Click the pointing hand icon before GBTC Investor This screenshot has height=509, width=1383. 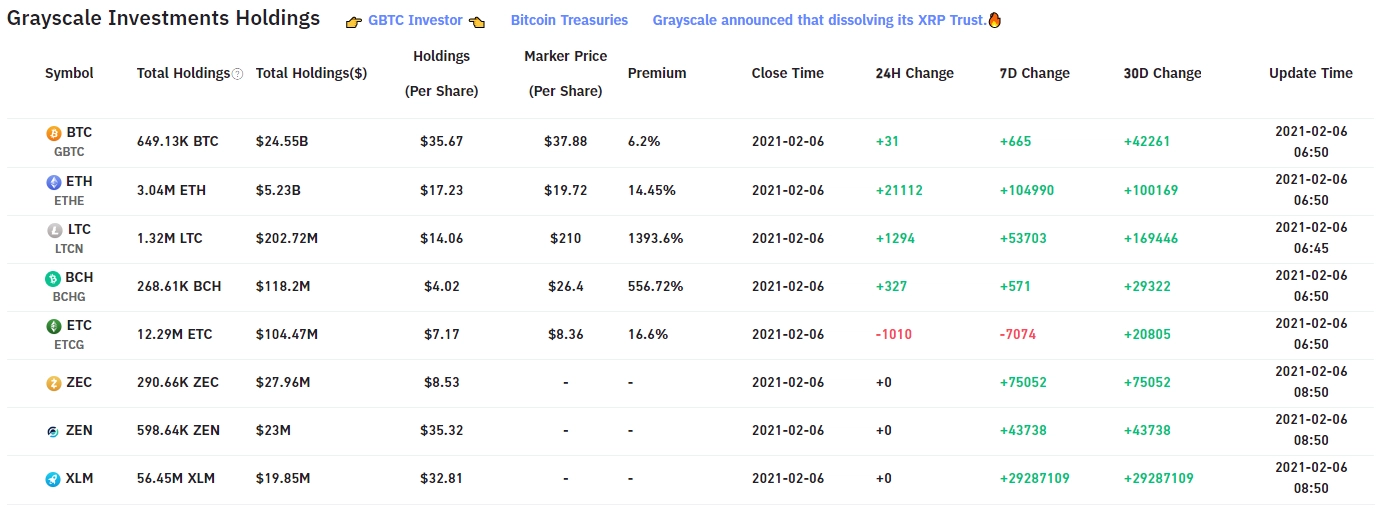[x=354, y=21]
